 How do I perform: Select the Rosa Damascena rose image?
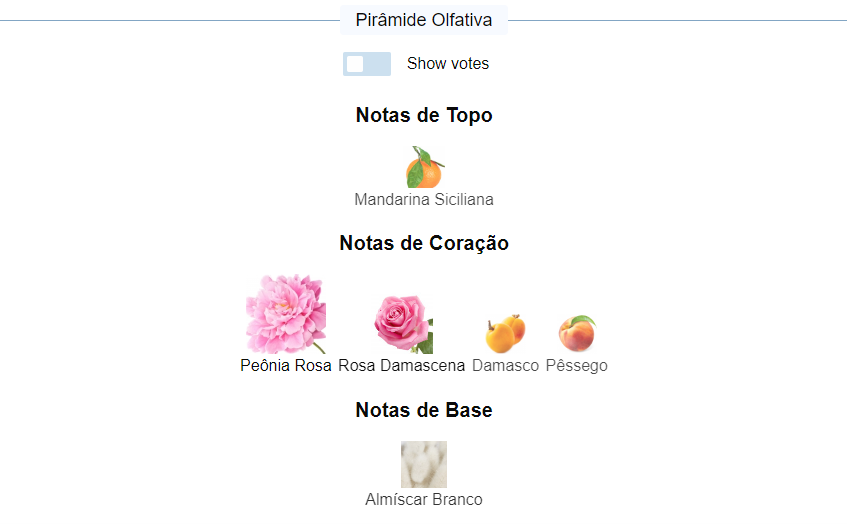click(403, 323)
